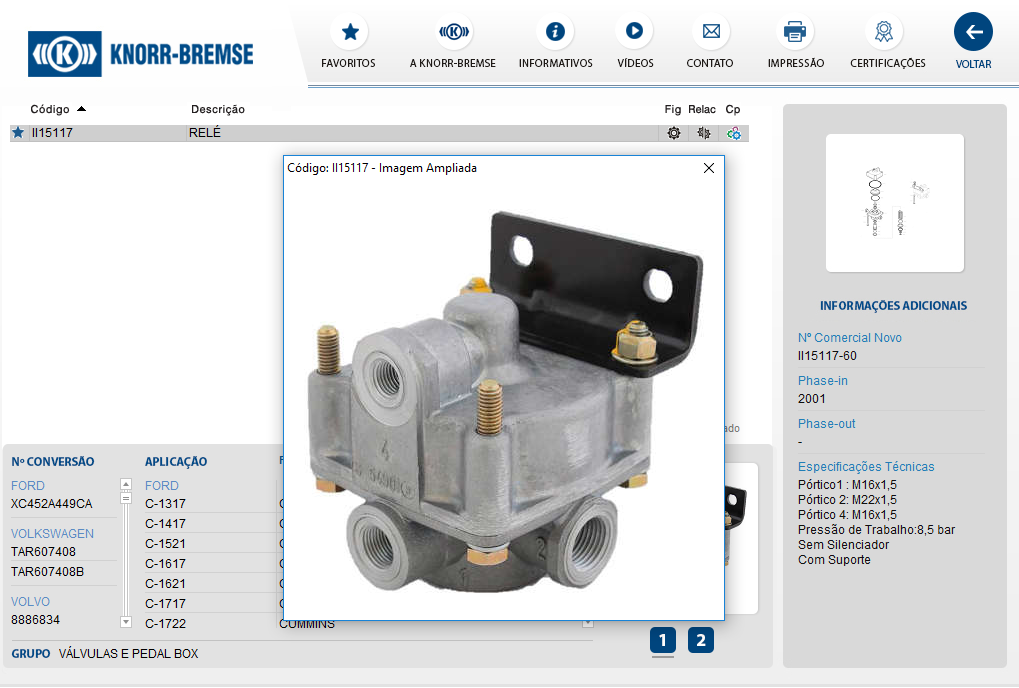Click the Cp components icon for II15117
The height and width of the screenshot is (688, 1019).
pyautogui.click(x=734, y=133)
